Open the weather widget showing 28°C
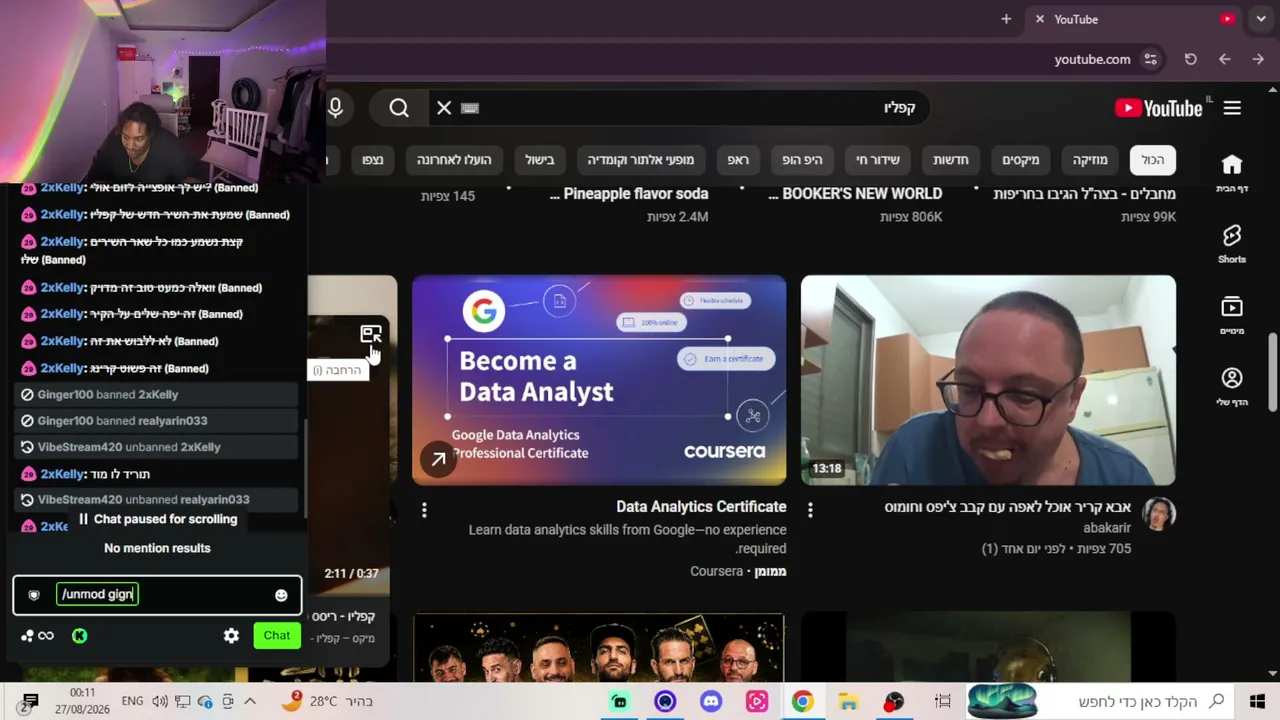Image resolution: width=1280 pixels, height=720 pixels. point(326,702)
